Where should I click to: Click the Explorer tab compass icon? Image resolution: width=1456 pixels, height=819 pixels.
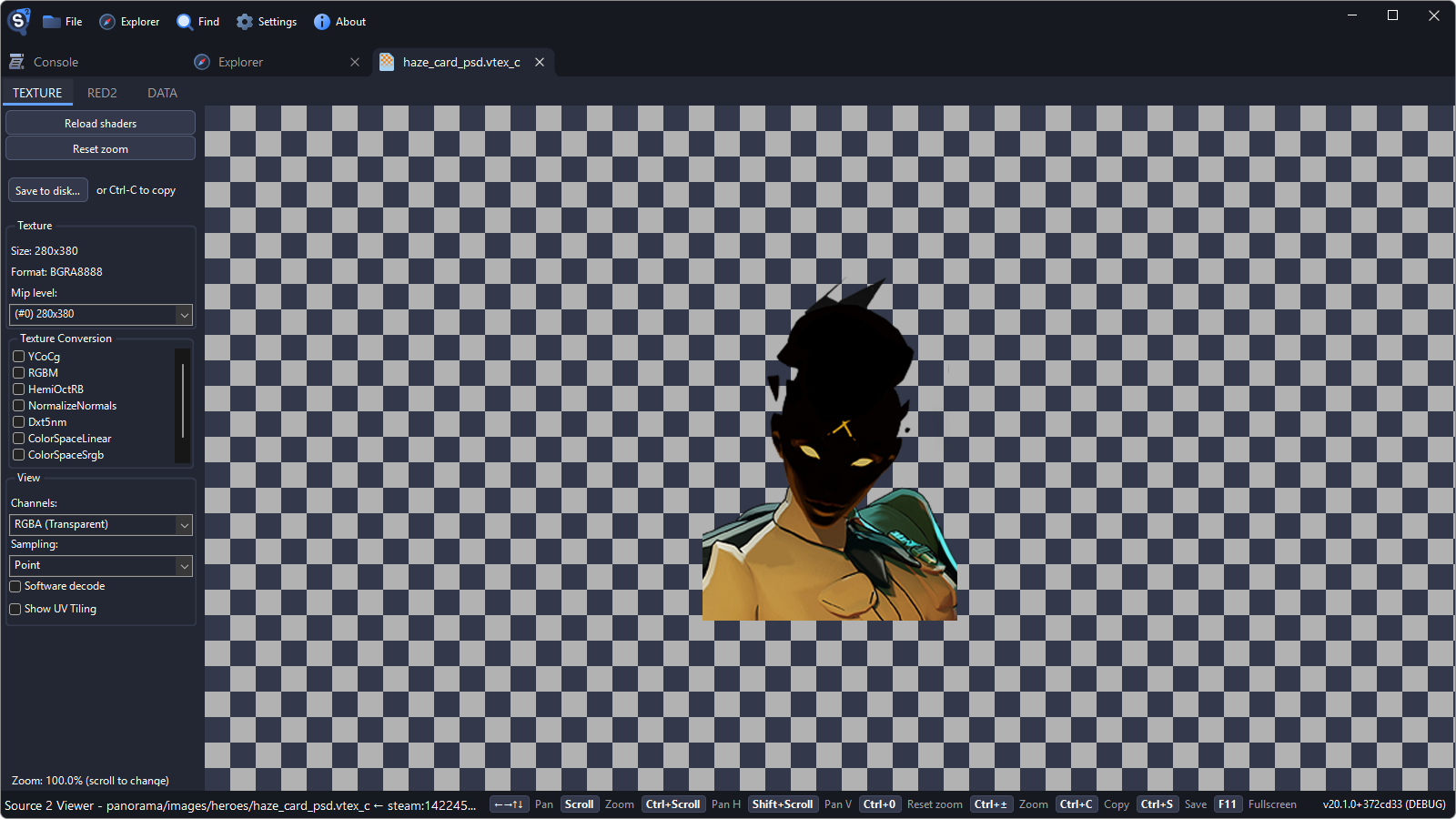coord(202,62)
